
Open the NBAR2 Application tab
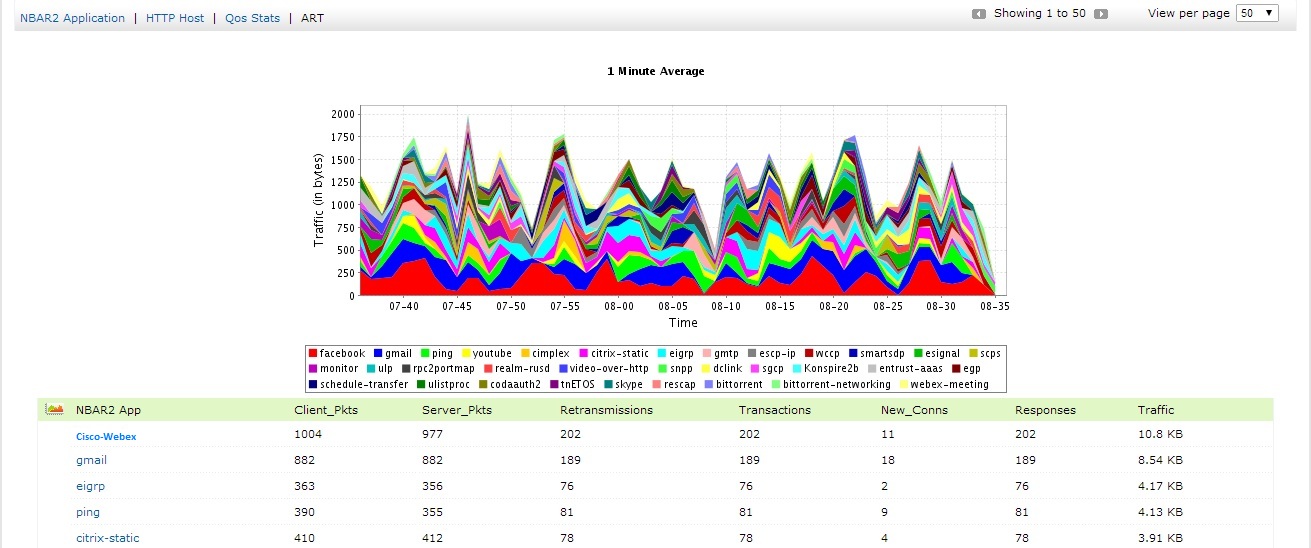tap(72, 18)
